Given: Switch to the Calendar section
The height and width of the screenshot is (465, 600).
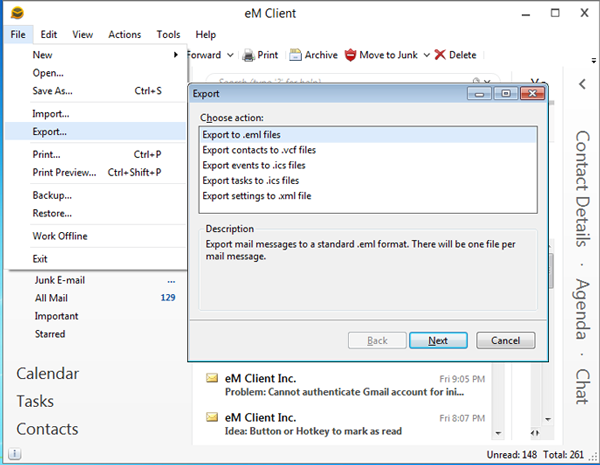Looking at the screenshot, I should pos(47,374).
